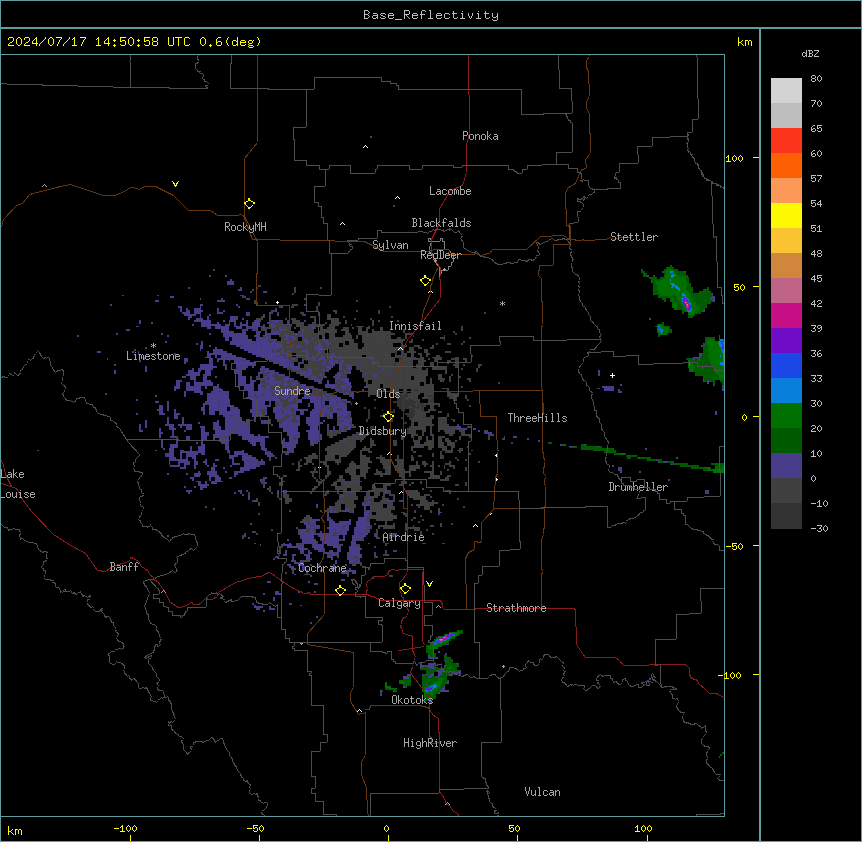The image size is (862, 842).
Task: Pick the slate-blue 0–10 dBZ legend swatch
Action: [786, 466]
